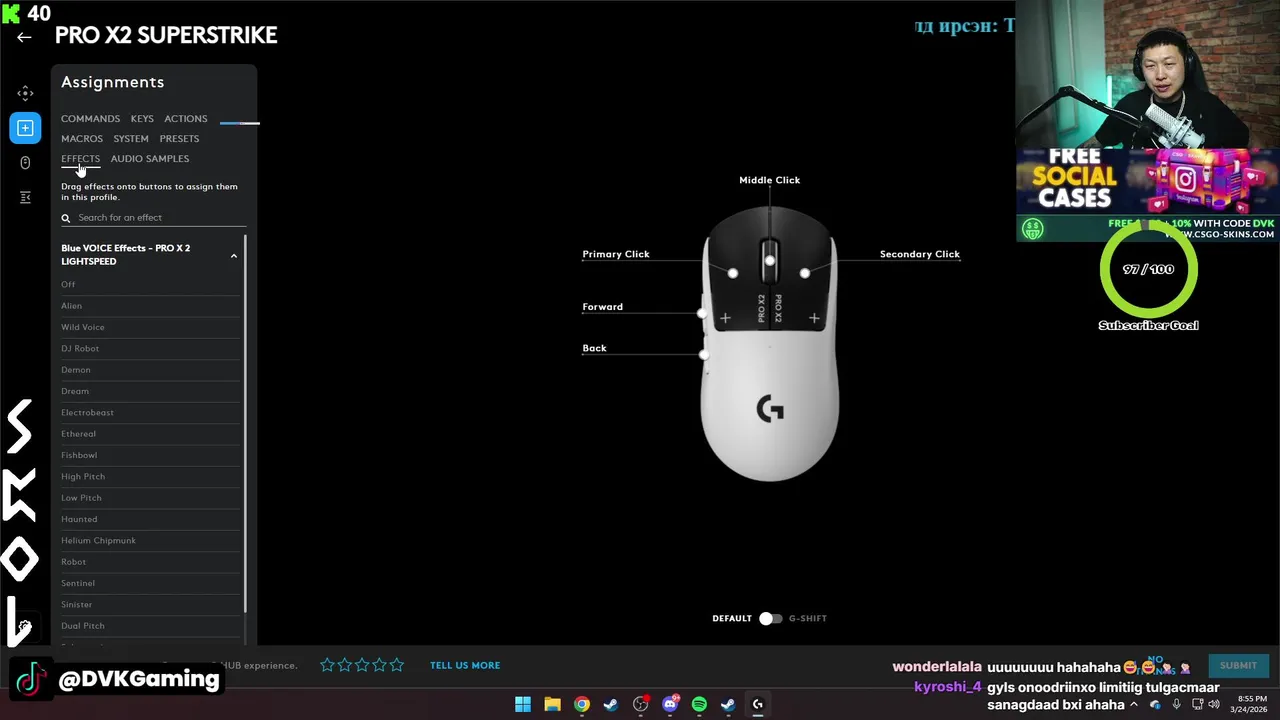Select the Off effect
1280x720 pixels.
150,285
